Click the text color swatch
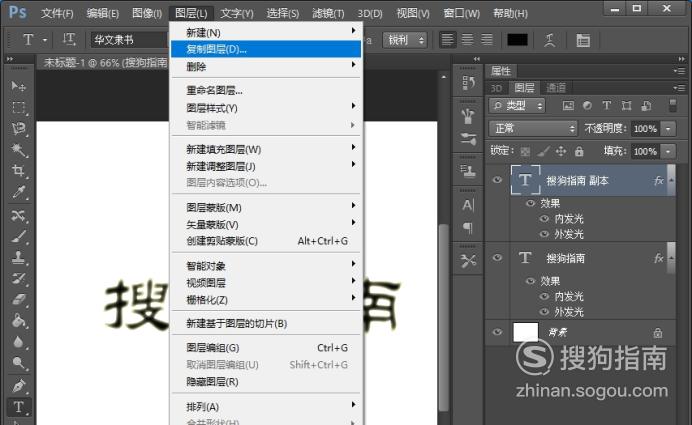 517,40
